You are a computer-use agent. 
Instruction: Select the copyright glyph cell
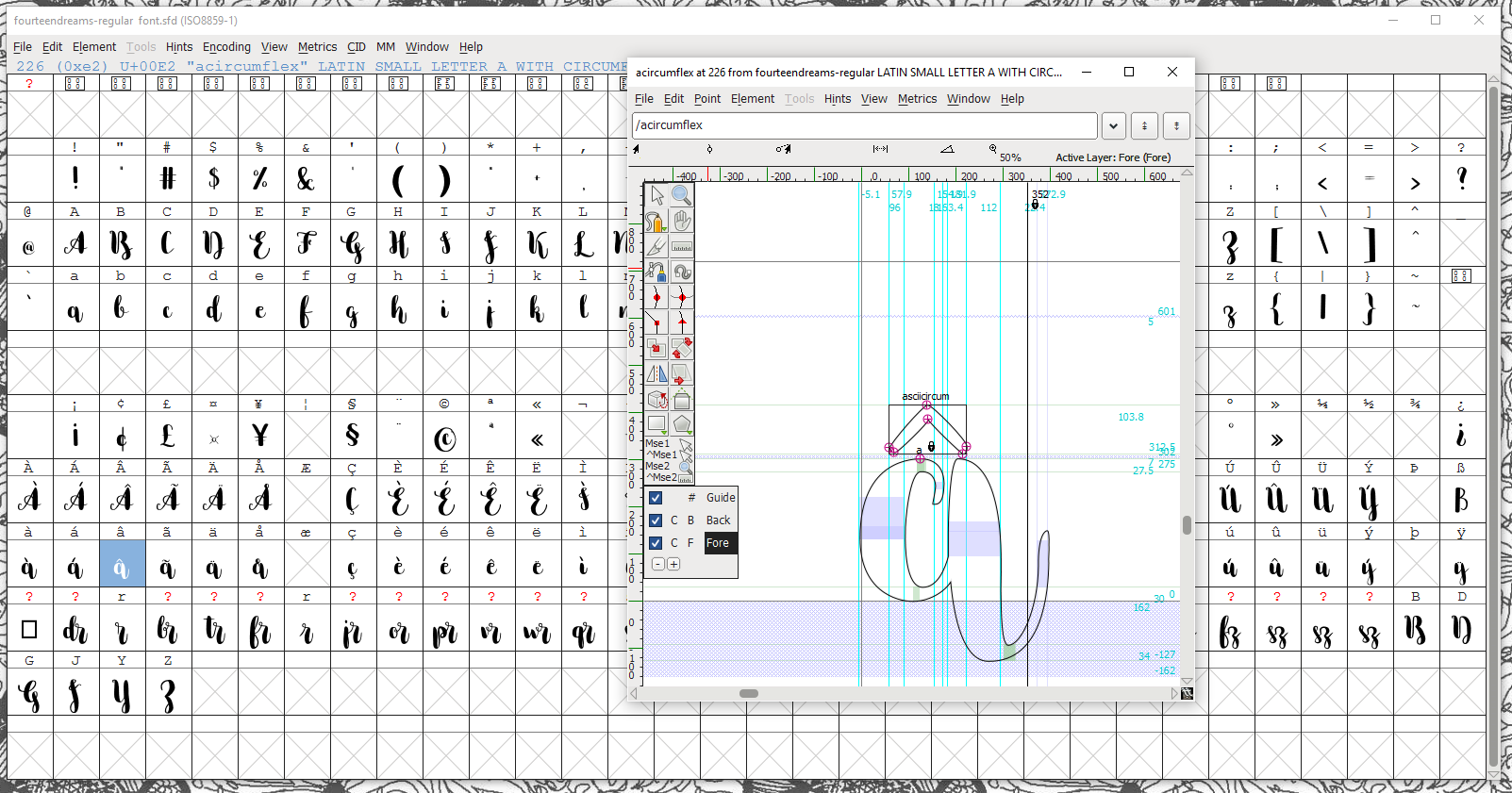point(444,436)
